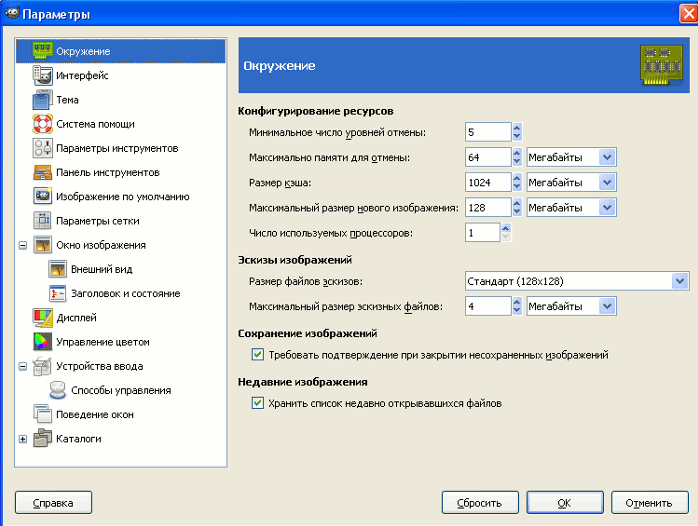This screenshot has width=698, height=526.
Task: Increase the minimum undo levels value
Action: click(x=517, y=128)
